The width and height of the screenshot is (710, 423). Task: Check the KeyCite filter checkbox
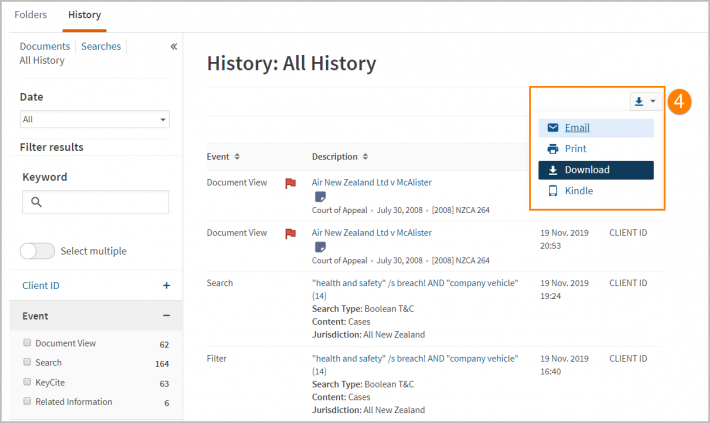(27, 382)
